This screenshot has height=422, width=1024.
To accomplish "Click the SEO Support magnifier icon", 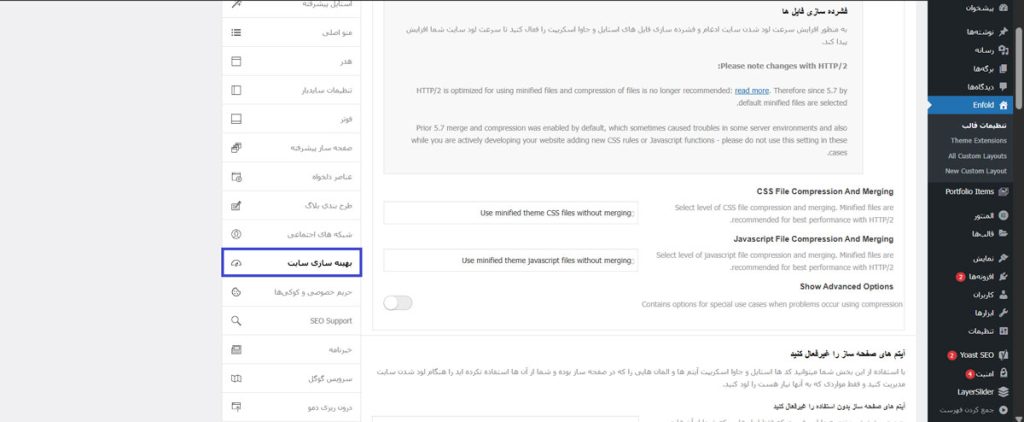I will point(236,321).
